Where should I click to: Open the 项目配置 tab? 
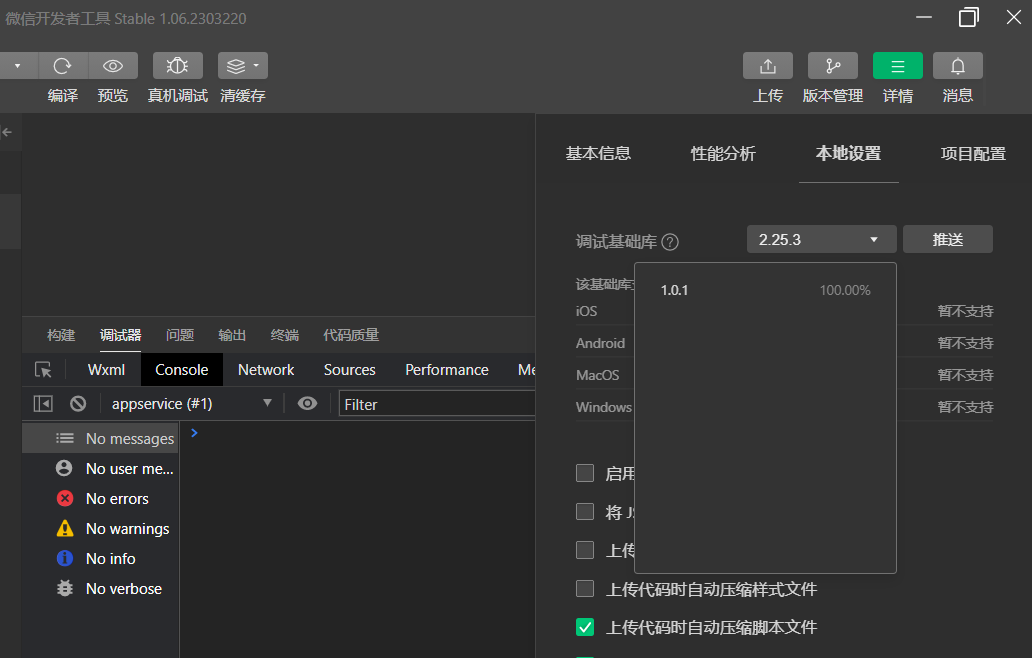973,153
